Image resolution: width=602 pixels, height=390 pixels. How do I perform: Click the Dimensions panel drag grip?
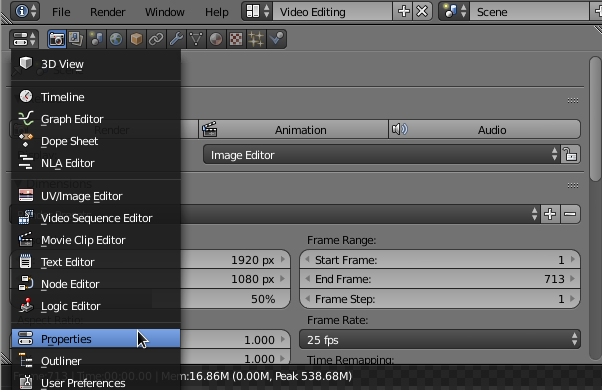(x=573, y=185)
